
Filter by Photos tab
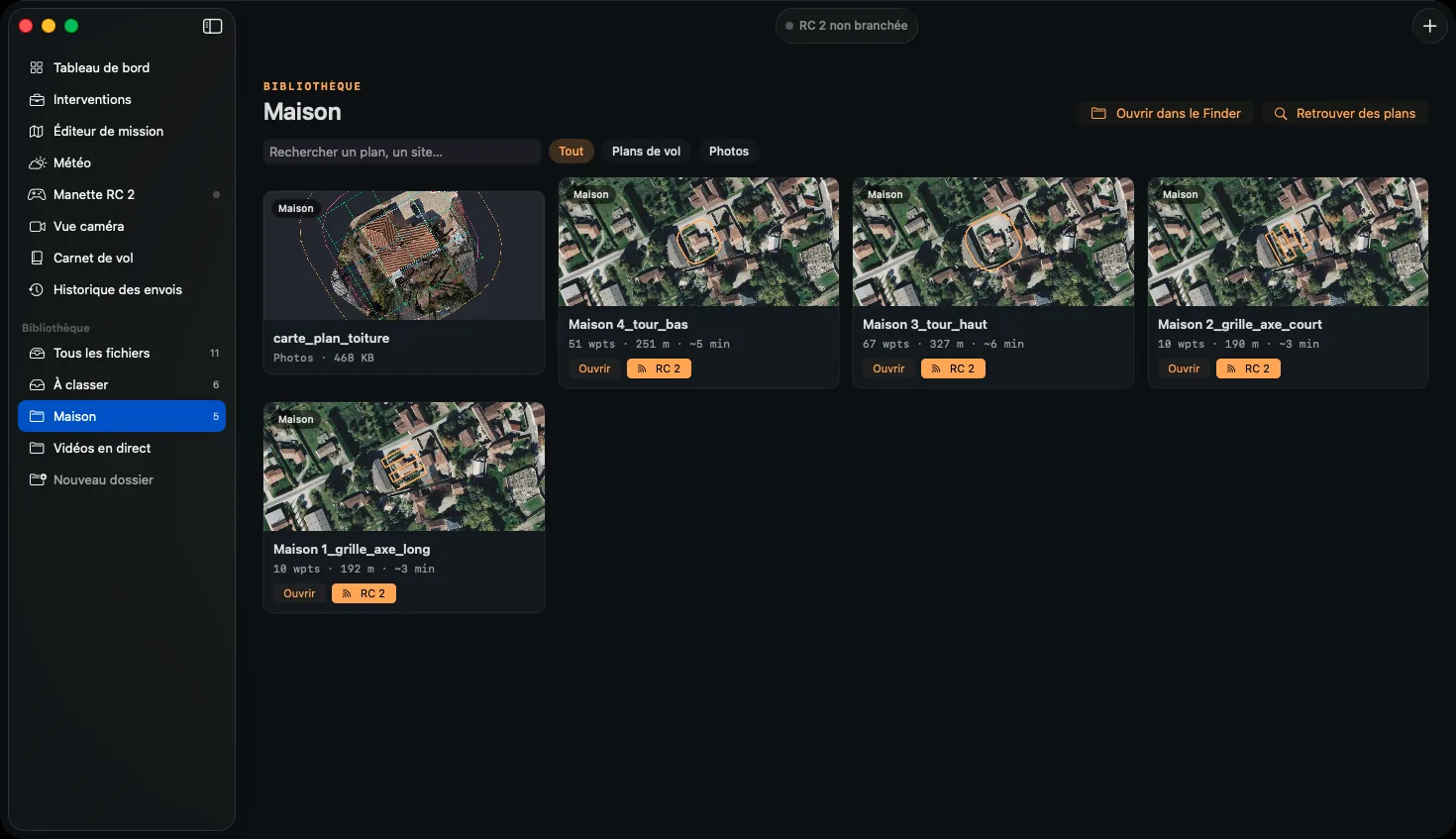click(x=729, y=152)
